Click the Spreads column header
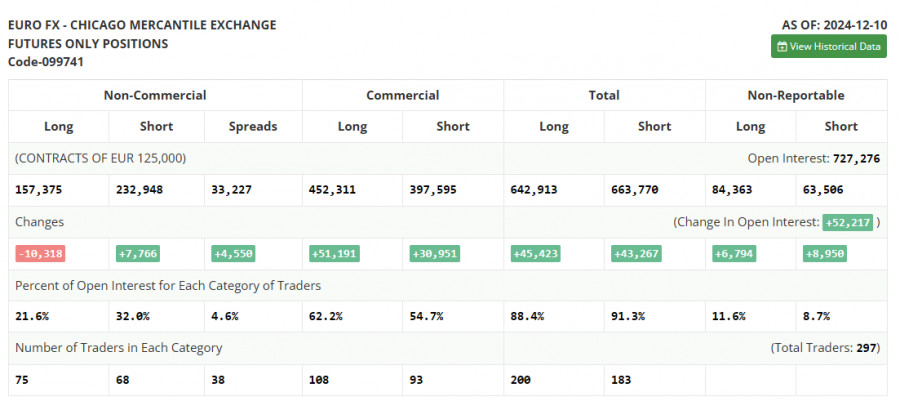Image resolution: width=900 pixels, height=401 pixels. (253, 126)
